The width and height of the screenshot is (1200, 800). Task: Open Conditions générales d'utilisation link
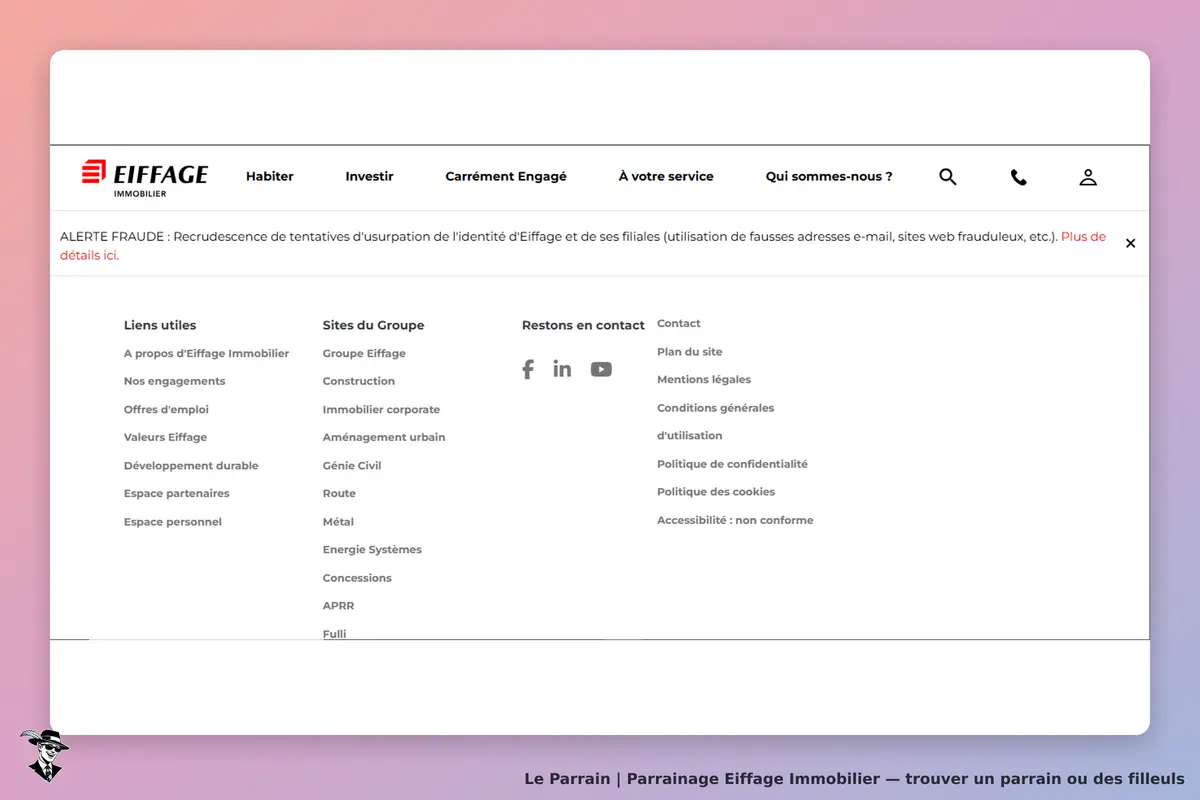[x=716, y=421]
